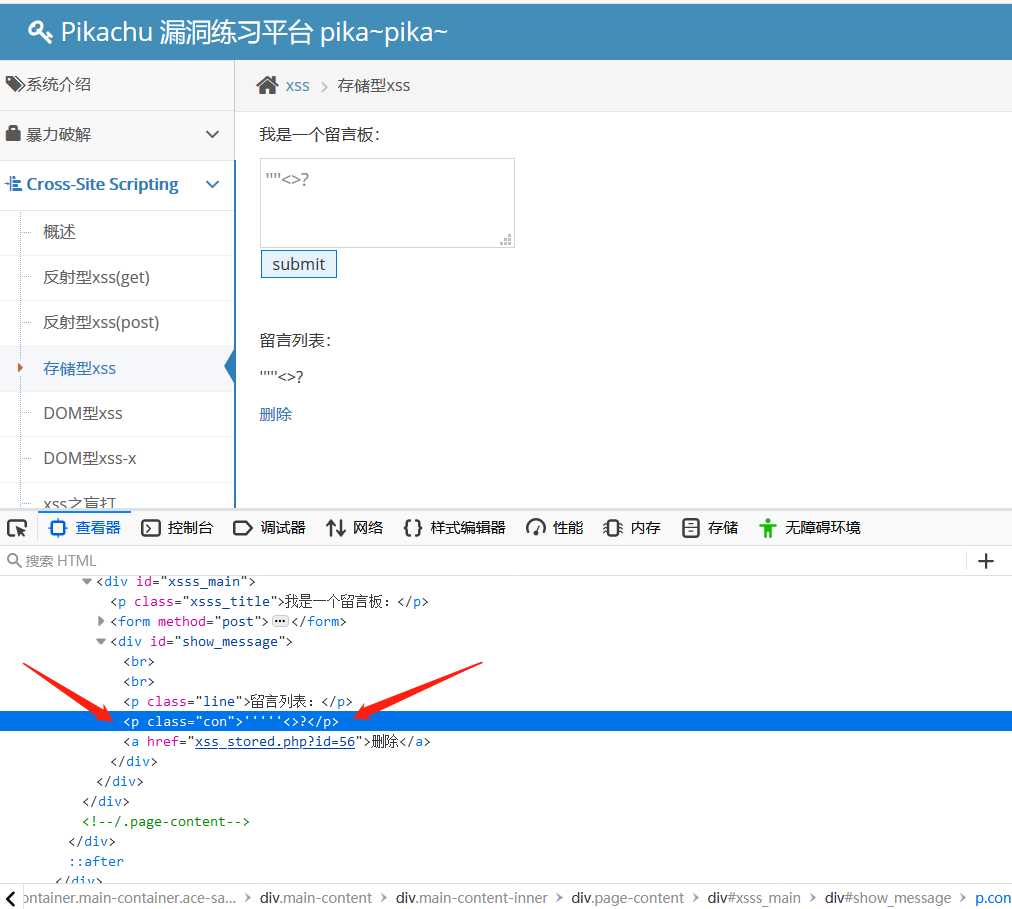Click the Style Editor braces icon
Viewport: 1012px width, 909px height.
click(x=412, y=528)
